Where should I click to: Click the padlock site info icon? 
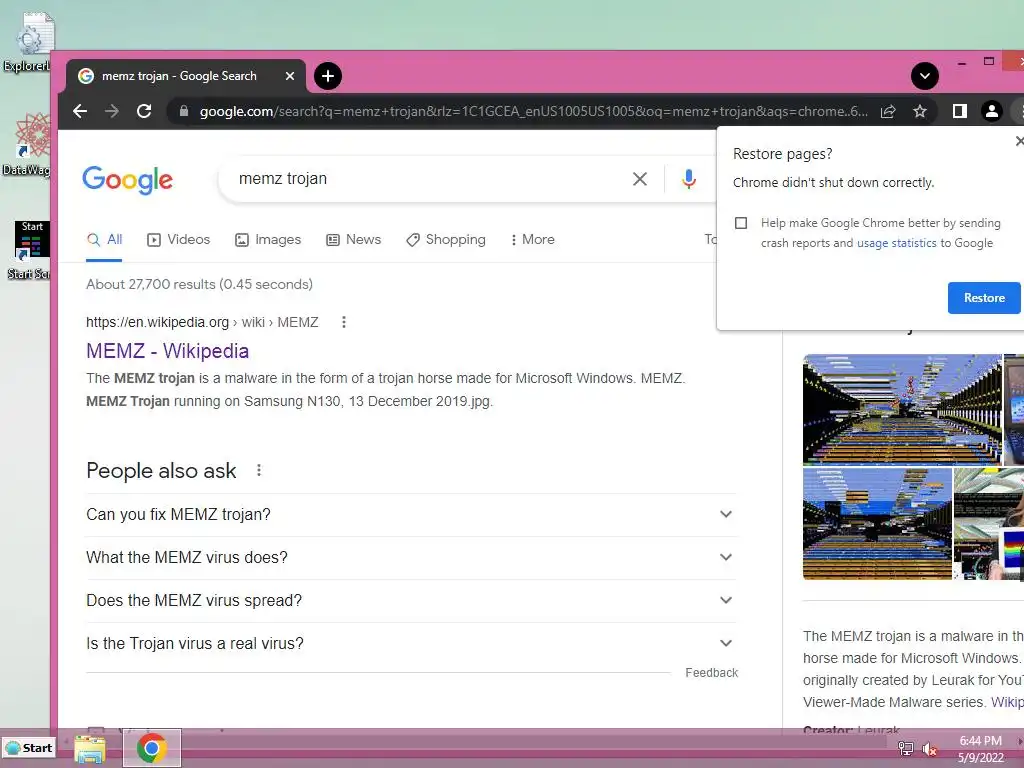[184, 111]
